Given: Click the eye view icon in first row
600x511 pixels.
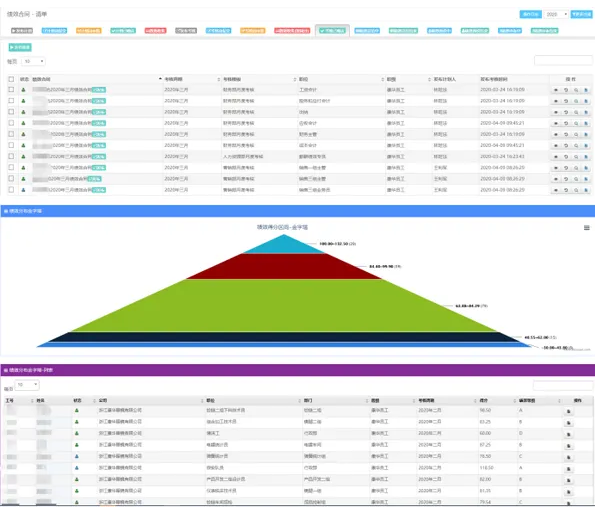Looking at the screenshot, I should pyautogui.click(x=556, y=89).
